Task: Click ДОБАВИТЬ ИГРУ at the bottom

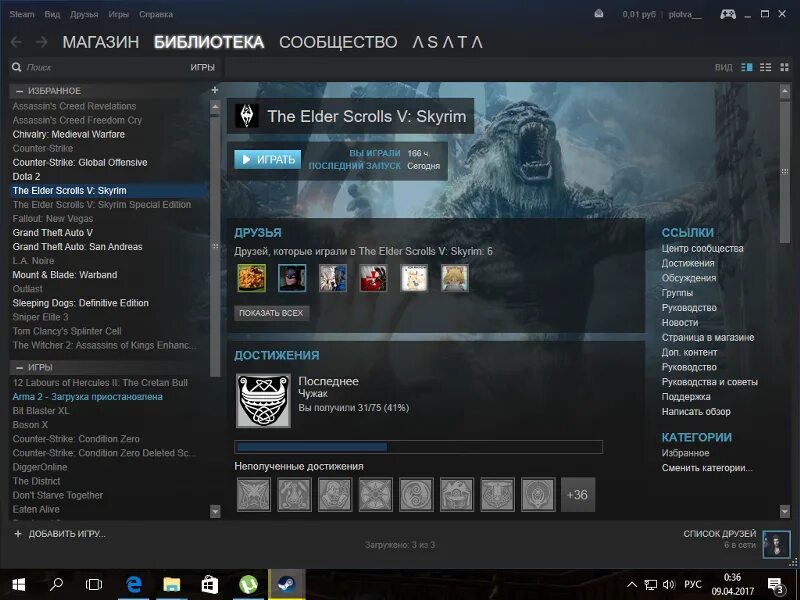Action: coord(60,534)
